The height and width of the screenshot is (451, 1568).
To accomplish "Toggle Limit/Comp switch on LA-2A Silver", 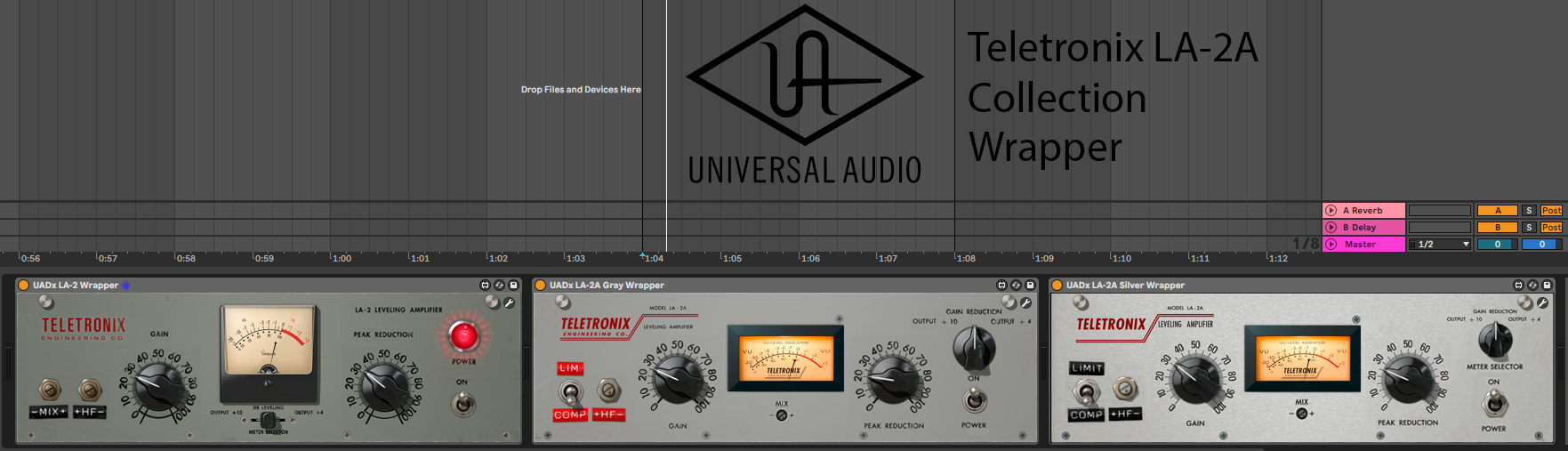I will (x=1084, y=391).
